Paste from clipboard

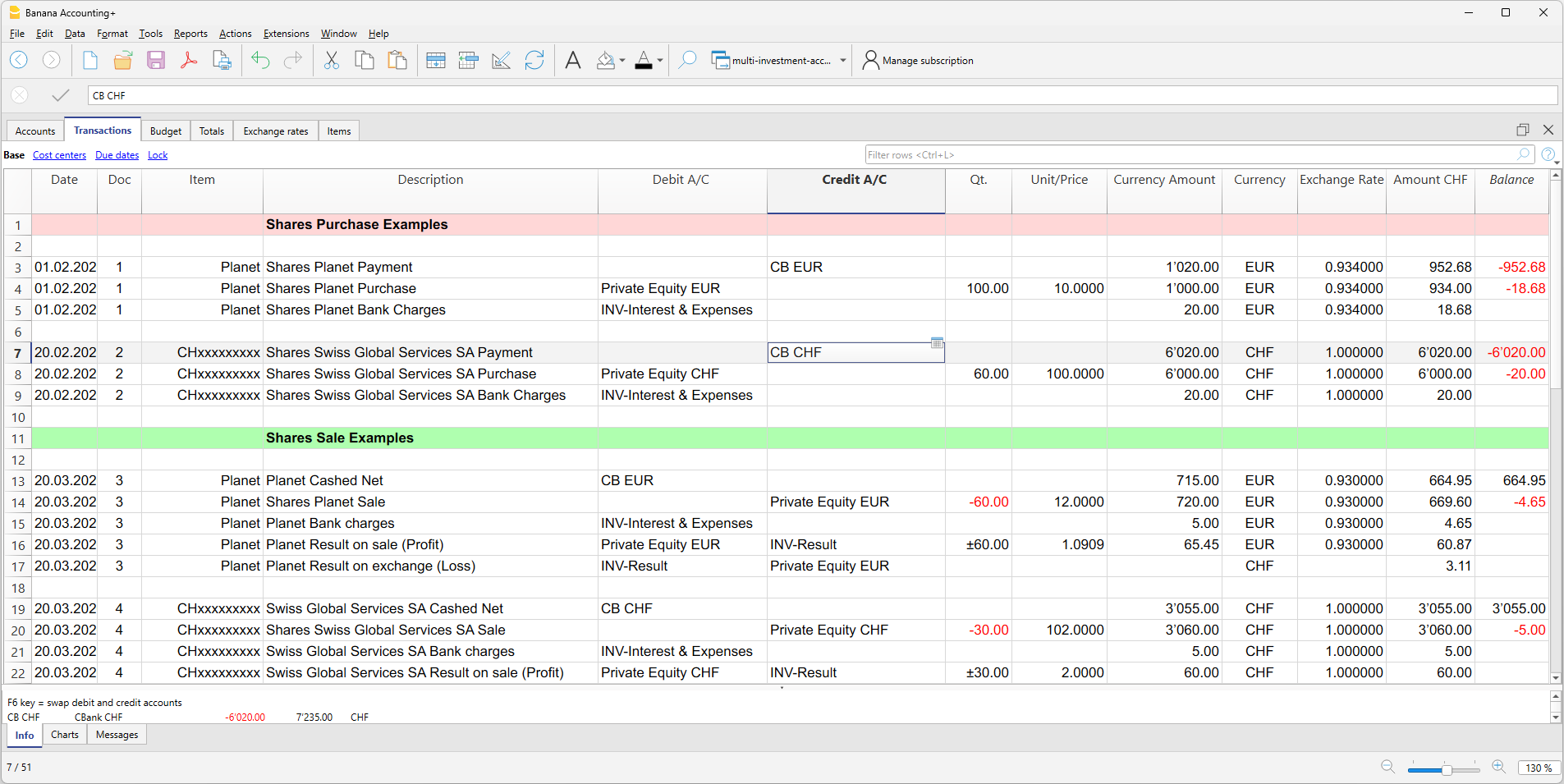pos(397,60)
